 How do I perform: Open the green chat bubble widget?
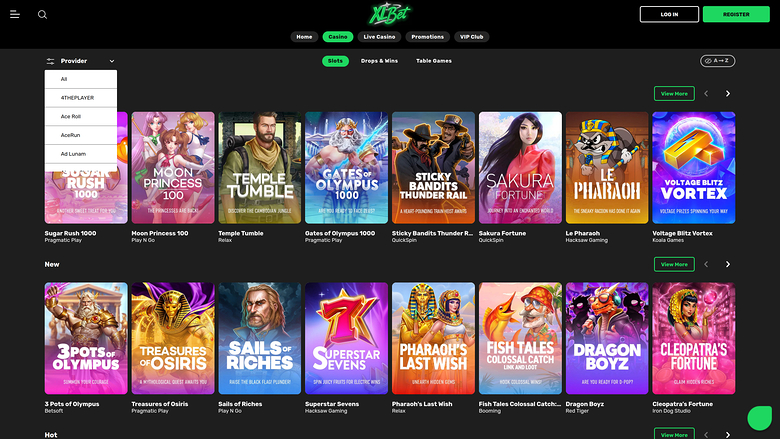tap(760, 418)
